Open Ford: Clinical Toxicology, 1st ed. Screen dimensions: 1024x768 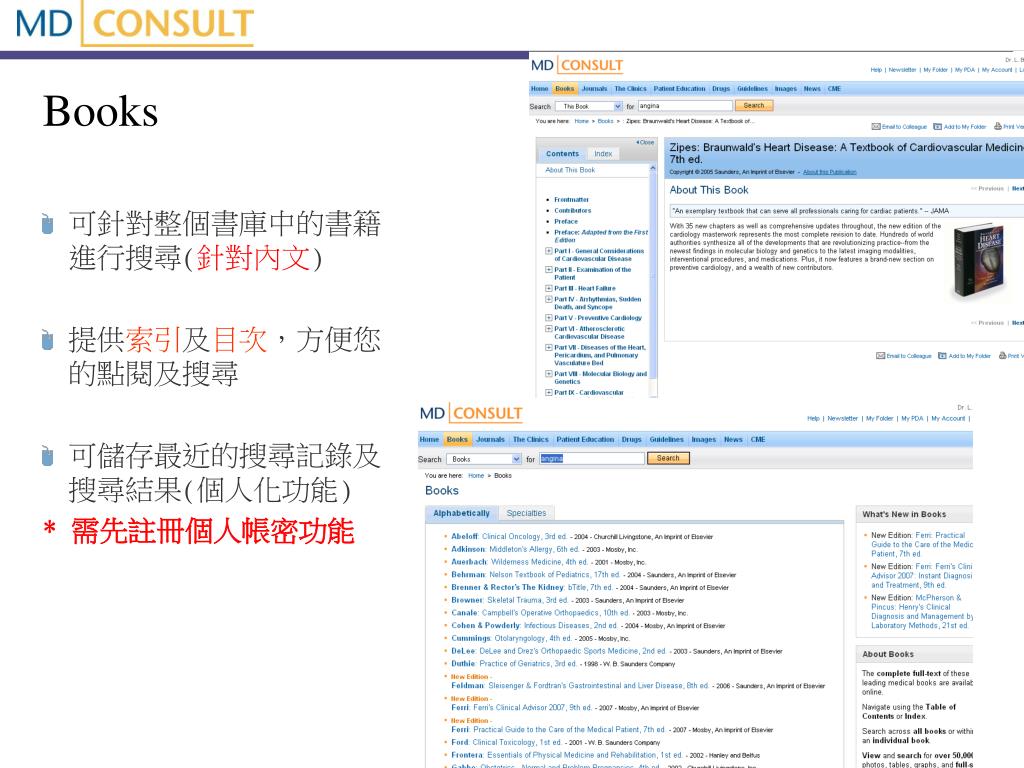(x=506, y=743)
